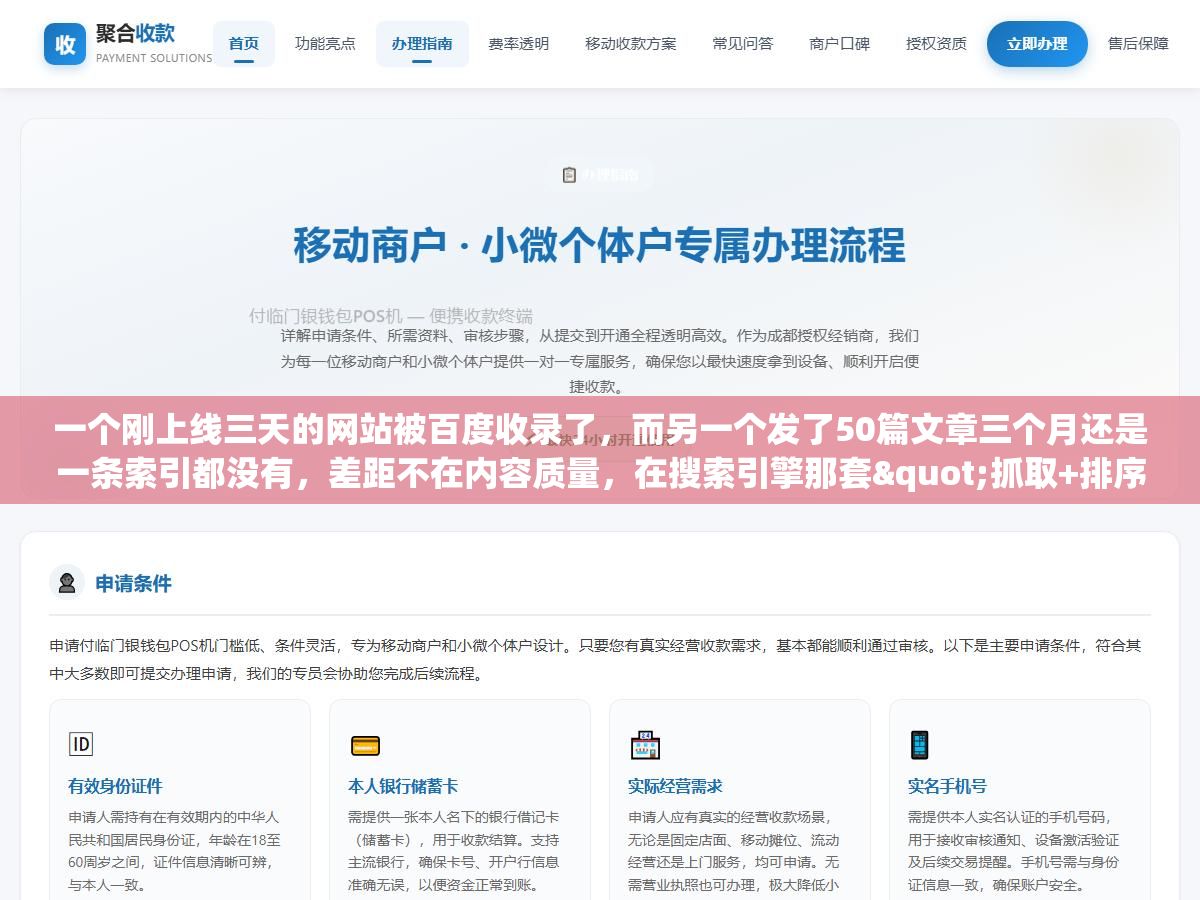The image size is (1200, 900).
Task: Open the 授权资质 nav link
Action: click(936, 44)
